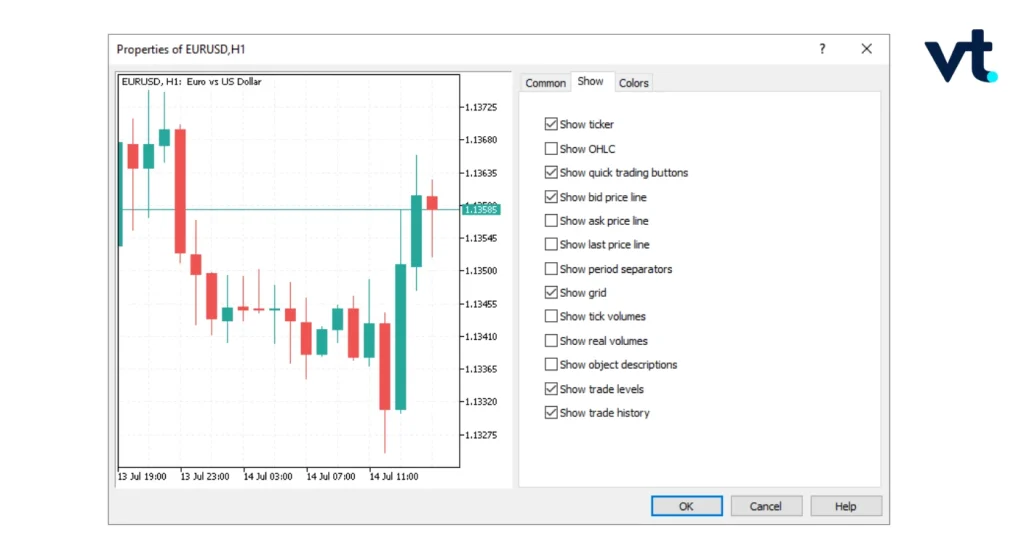Click the VT logo
The height and width of the screenshot is (559, 1024).
(x=961, y=56)
